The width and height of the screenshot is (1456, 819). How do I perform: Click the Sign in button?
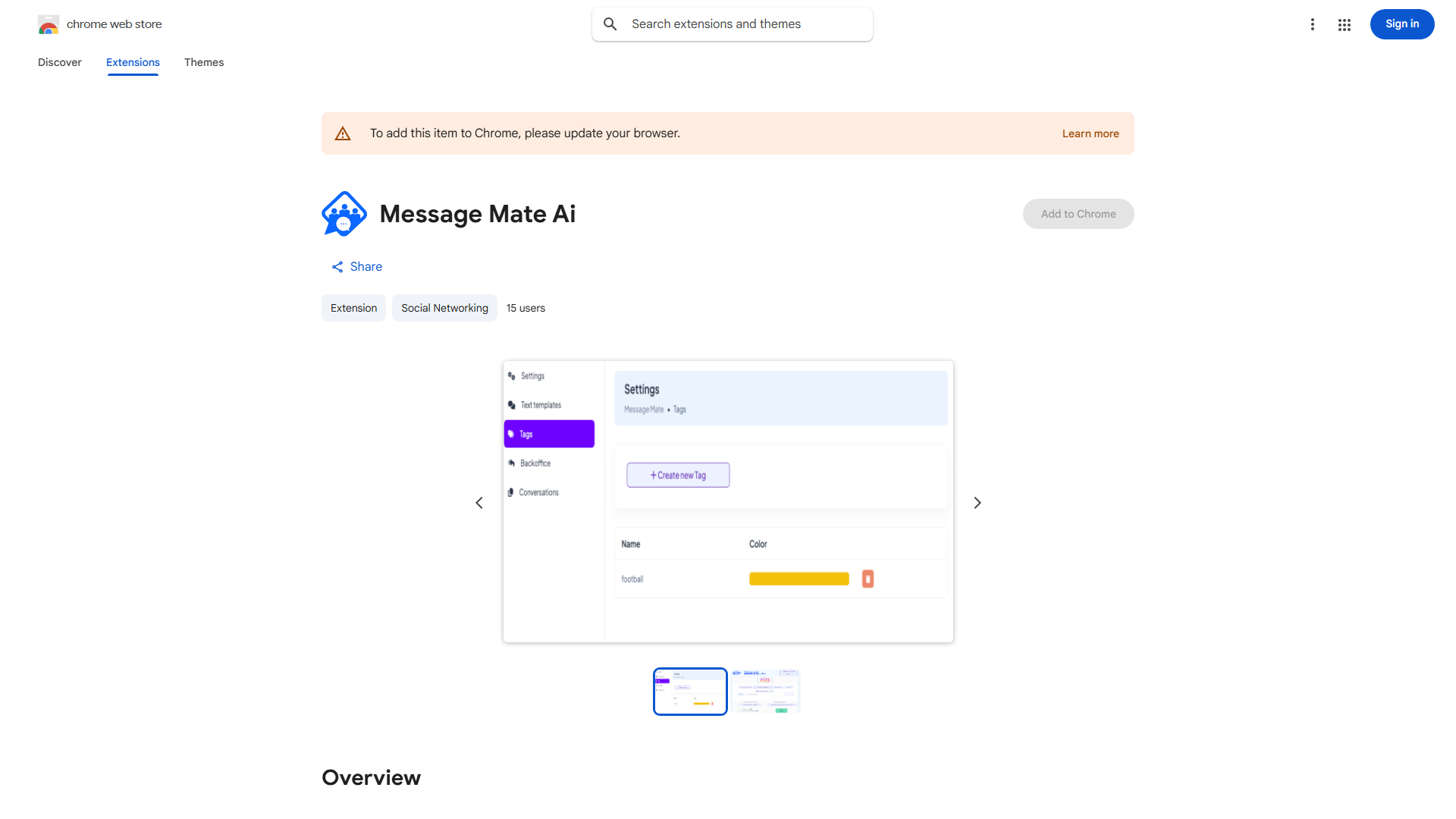(1401, 24)
